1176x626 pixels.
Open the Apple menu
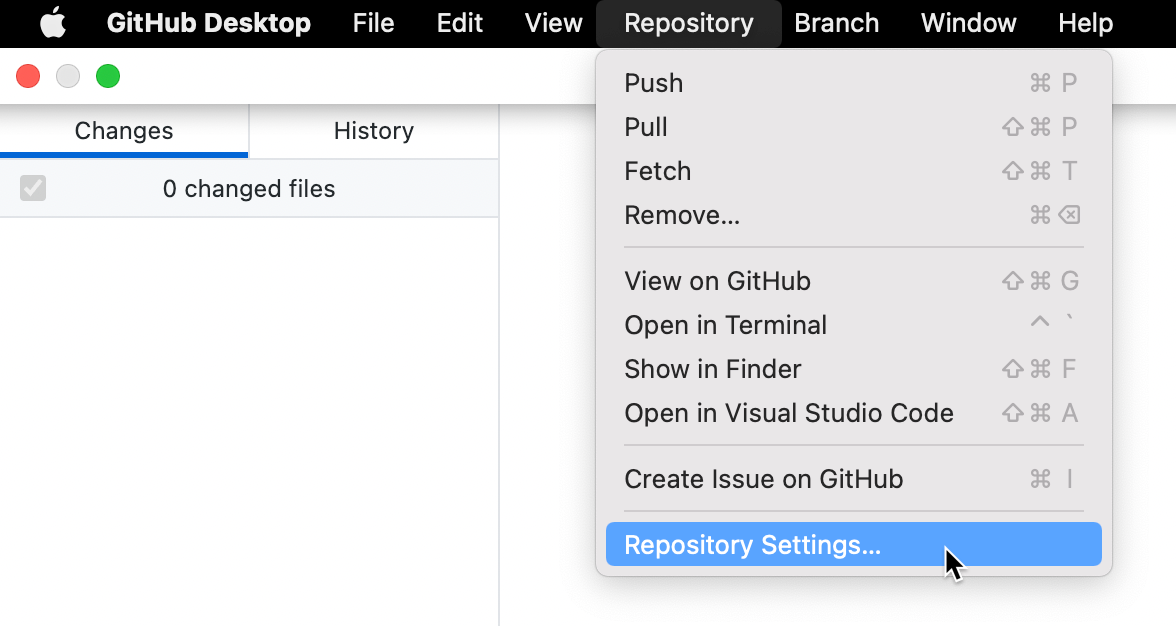(x=53, y=23)
